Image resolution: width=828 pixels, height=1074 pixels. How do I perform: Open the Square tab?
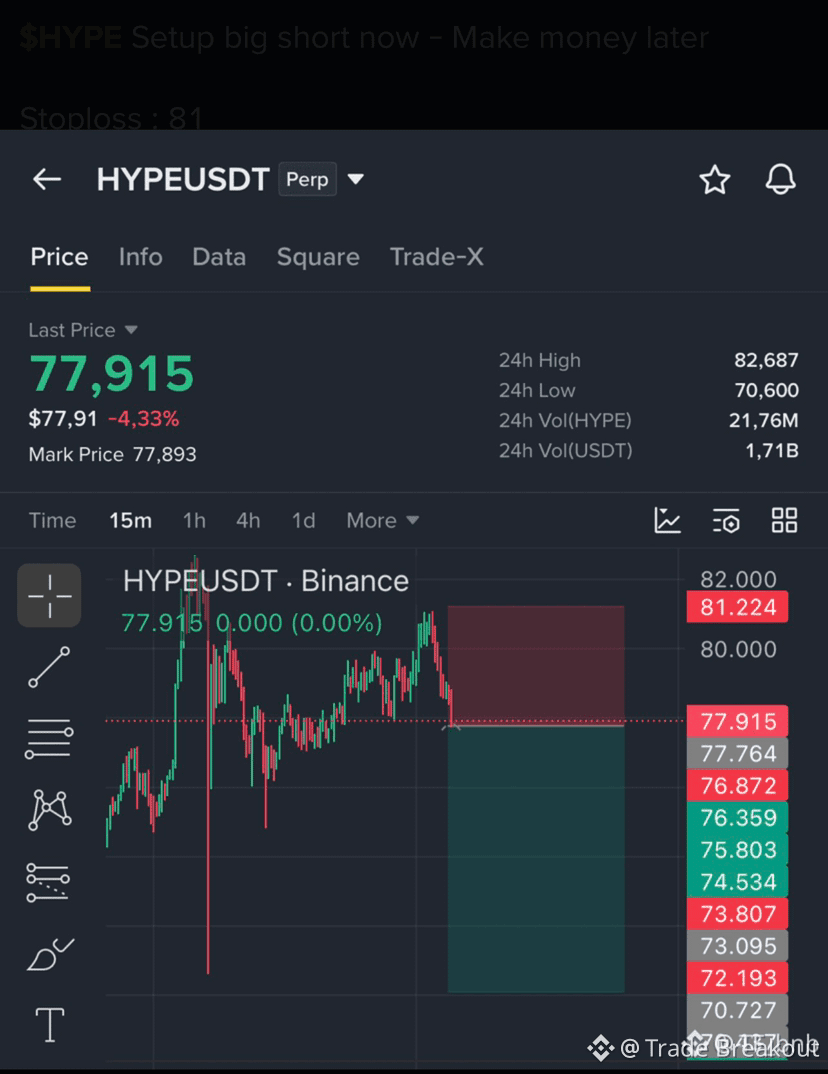(318, 257)
